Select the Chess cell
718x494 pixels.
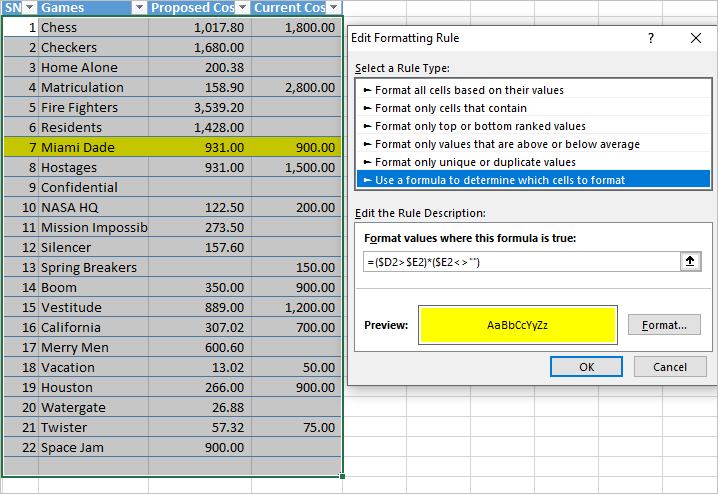click(x=93, y=27)
